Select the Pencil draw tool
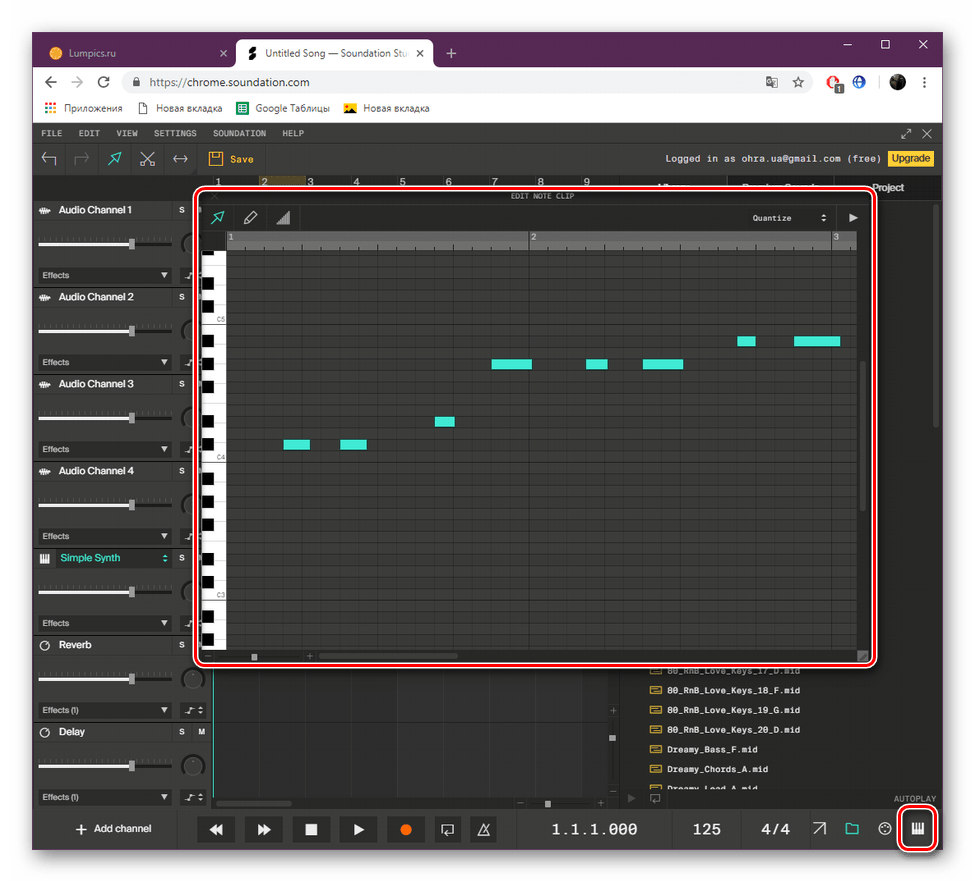 (x=250, y=217)
